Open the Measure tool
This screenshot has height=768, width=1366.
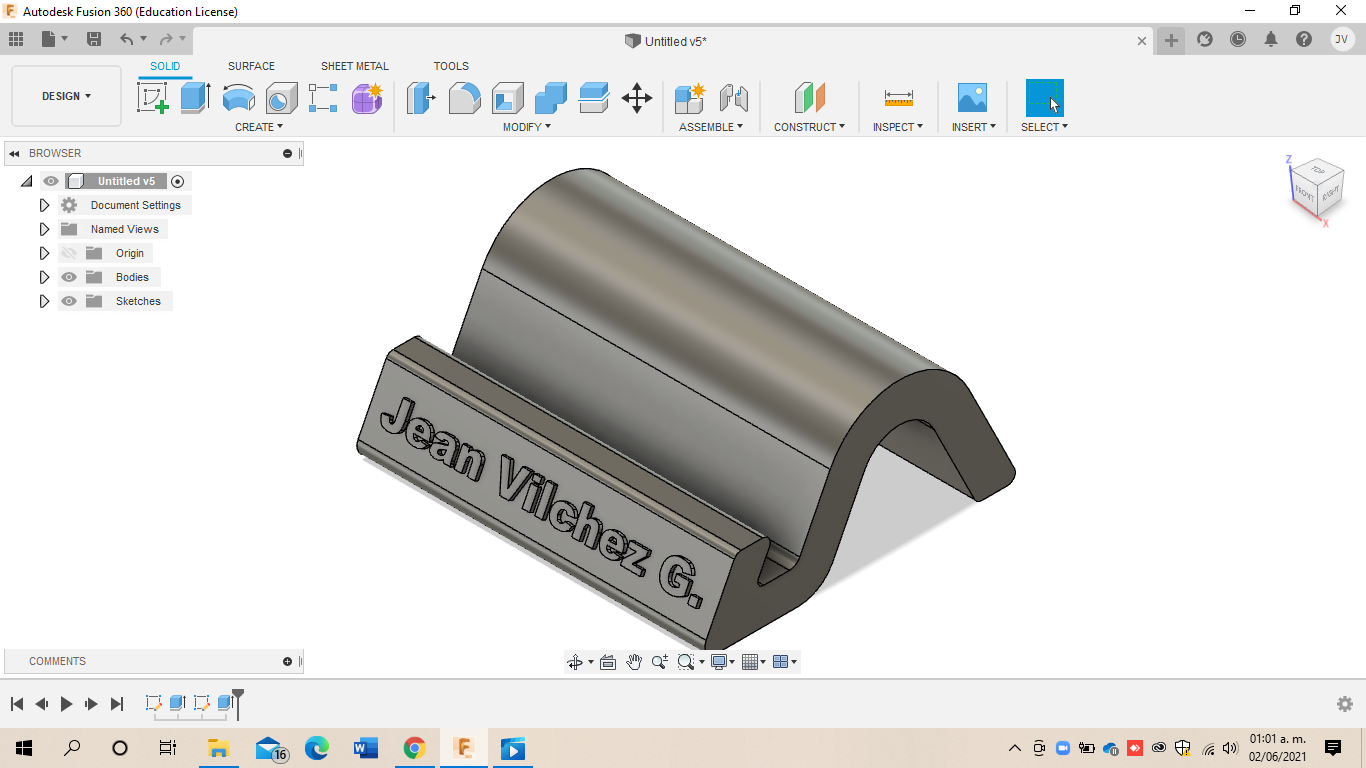898,98
